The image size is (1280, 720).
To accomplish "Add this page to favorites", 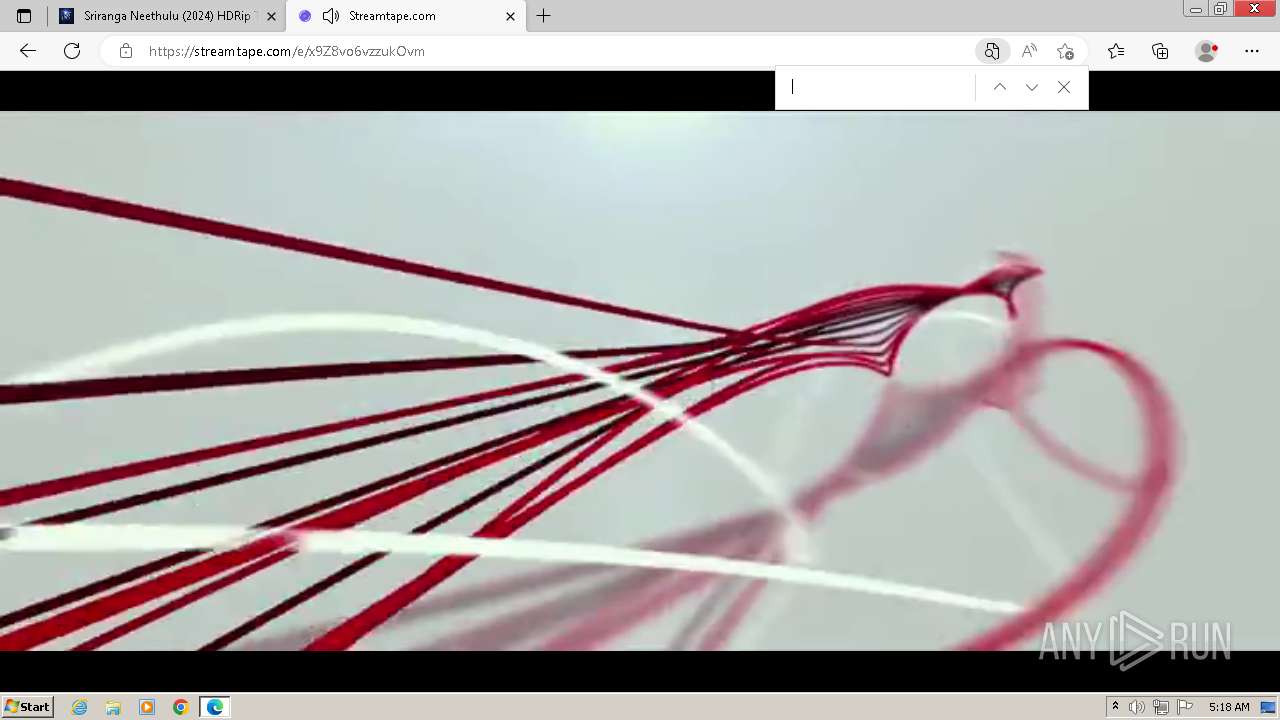I will [x=1066, y=51].
